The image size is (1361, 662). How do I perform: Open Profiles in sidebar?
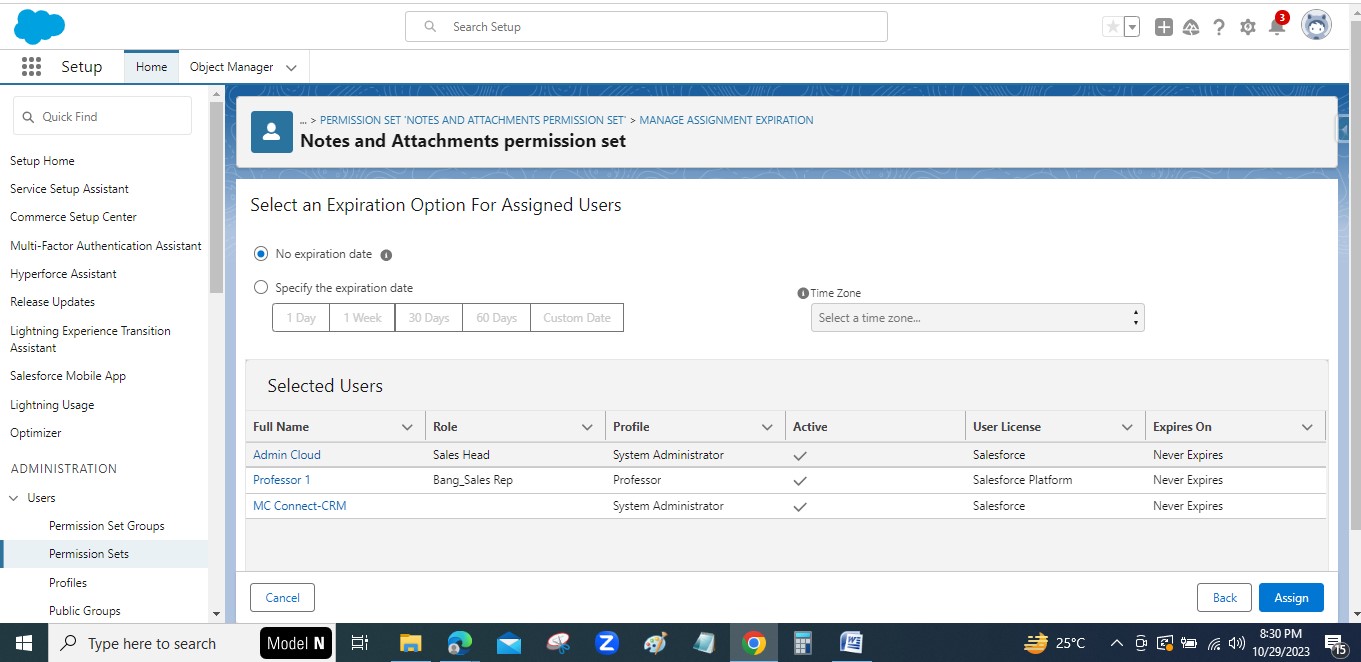pyautogui.click(x=68, y=583)
